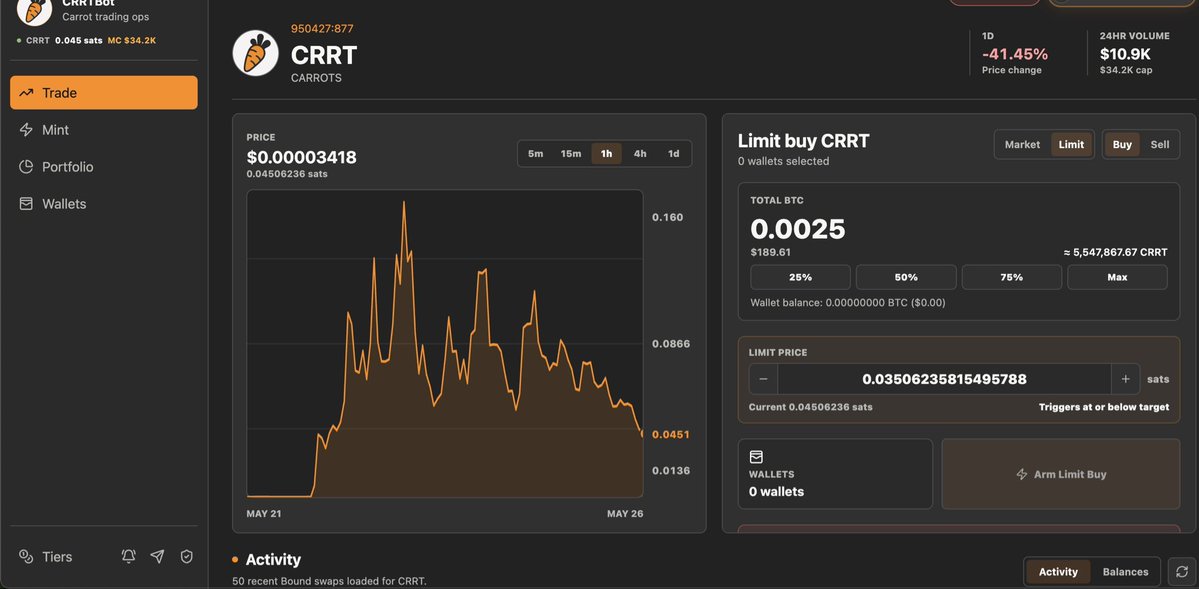Decrease limit price with minus button
This screenshot has height=589, width=1199.
[763, 379]
